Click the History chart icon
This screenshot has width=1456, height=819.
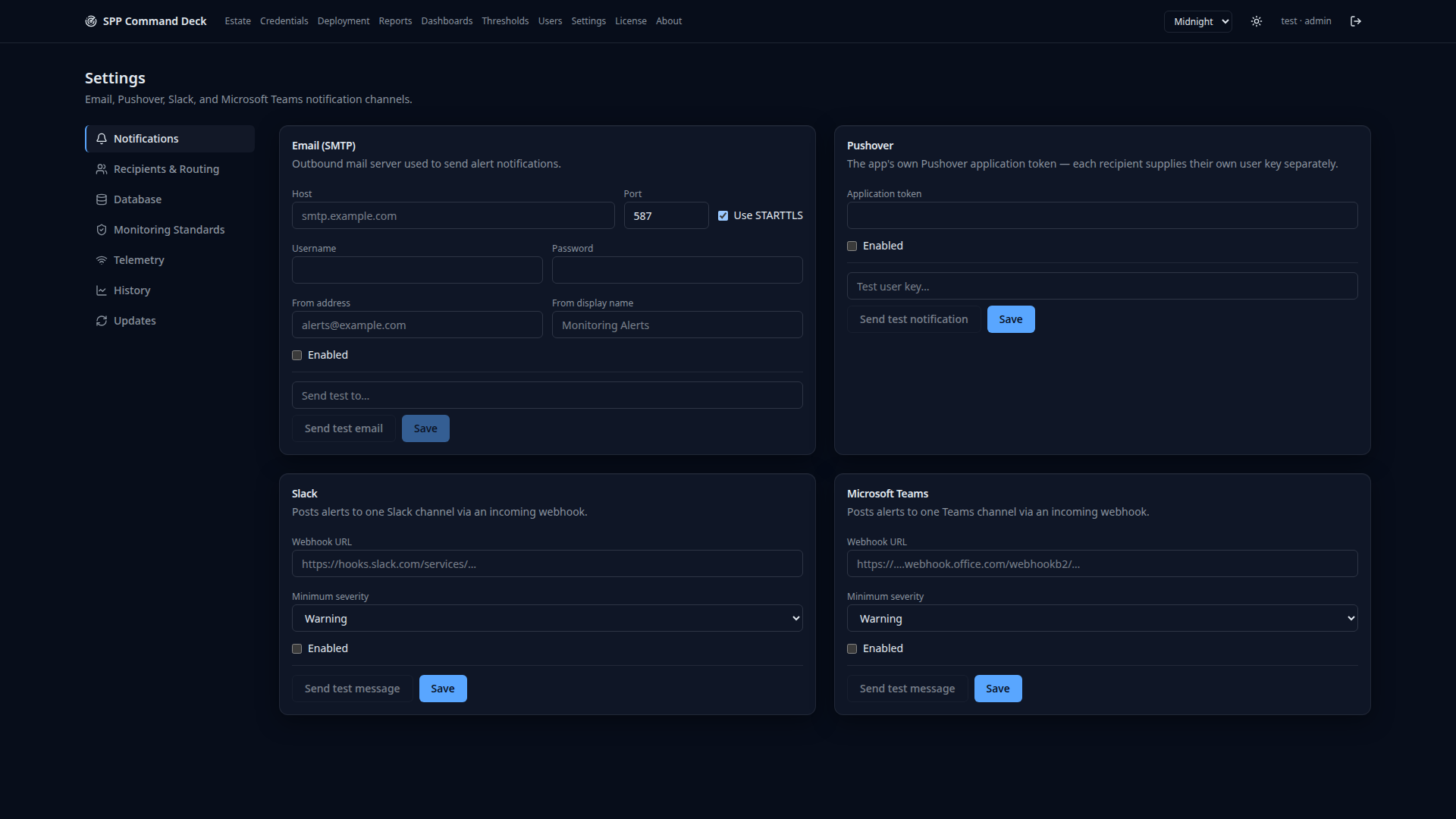pyautogui.click(x=102, y=290)
